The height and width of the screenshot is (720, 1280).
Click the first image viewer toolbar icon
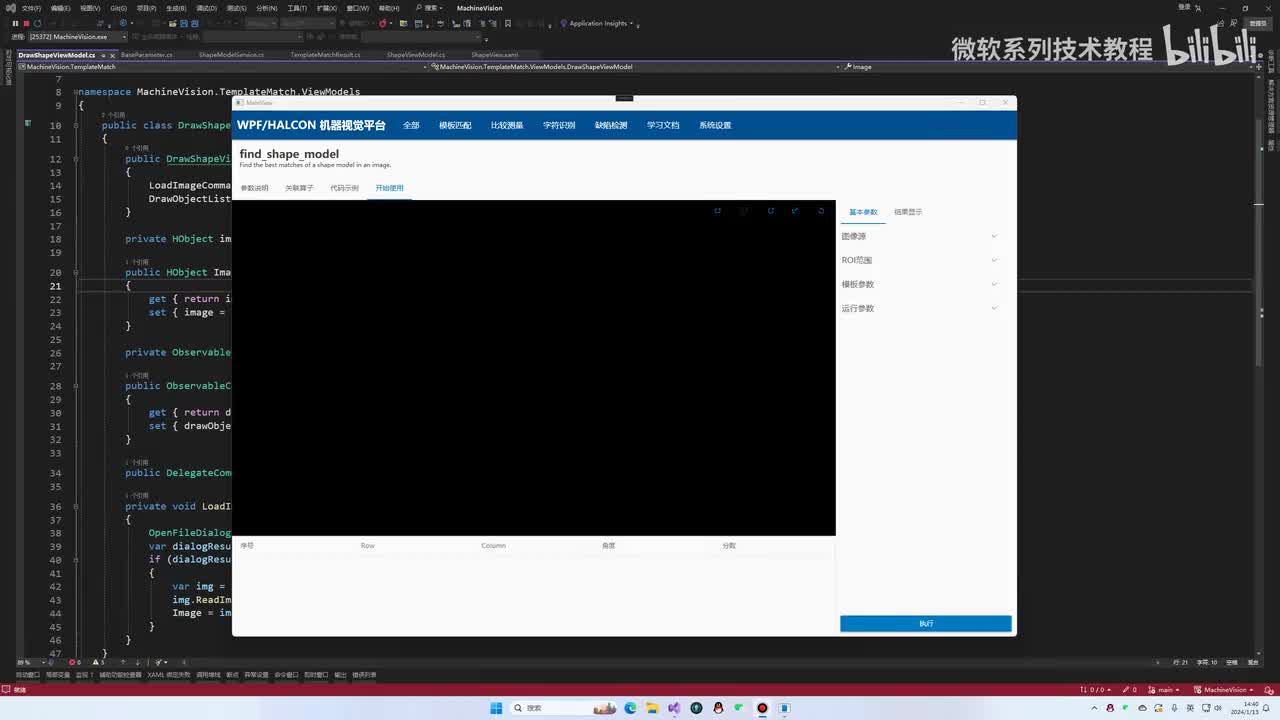717,211
